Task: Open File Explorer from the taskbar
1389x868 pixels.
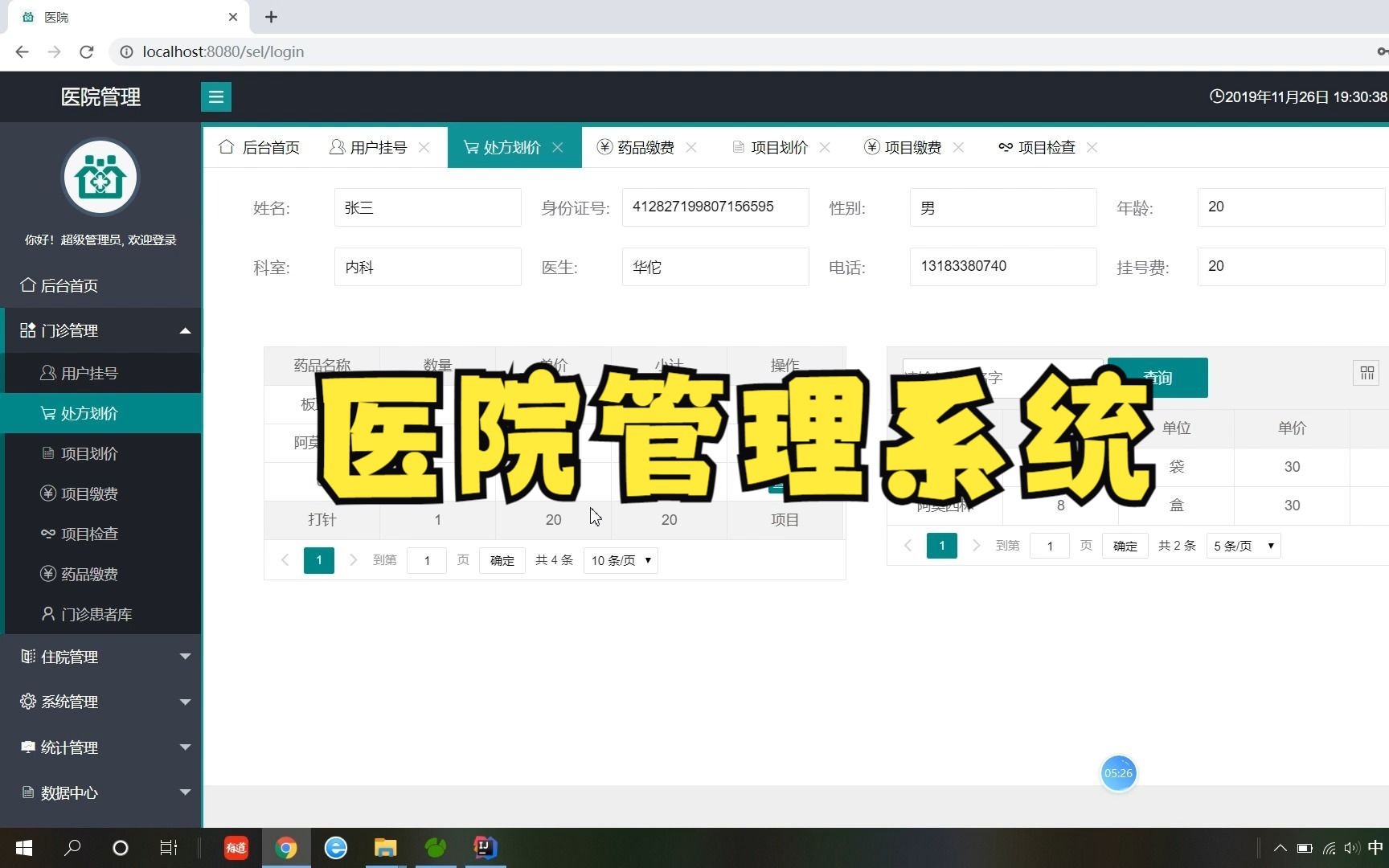Action: [385, 848]
